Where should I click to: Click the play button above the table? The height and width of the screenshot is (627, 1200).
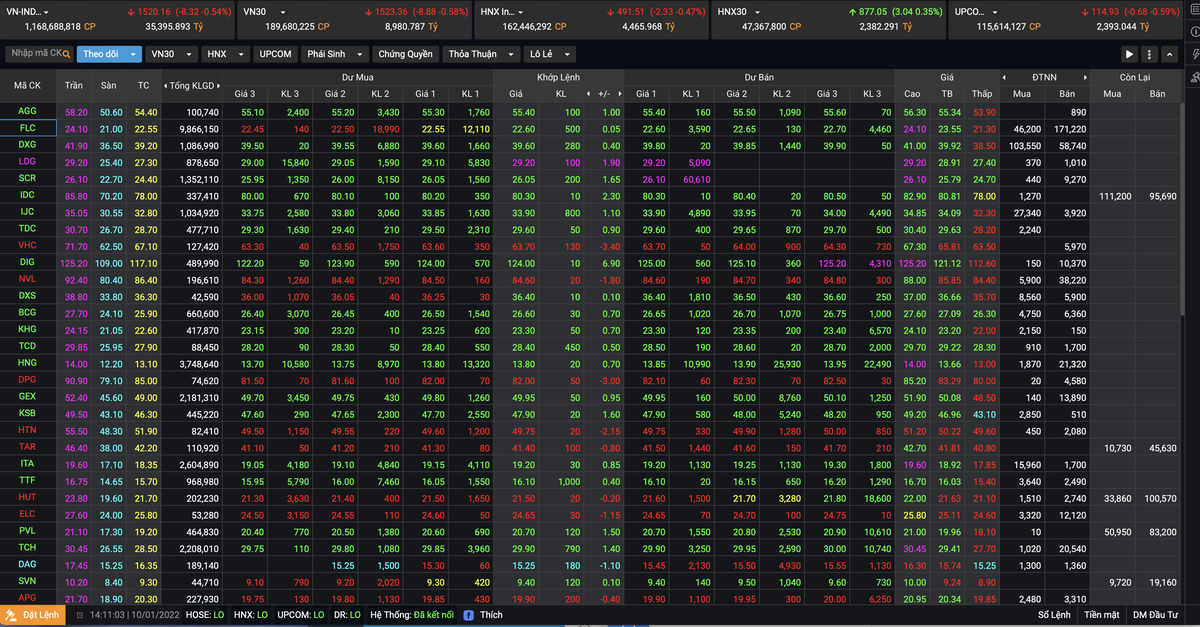[1130, 54]
